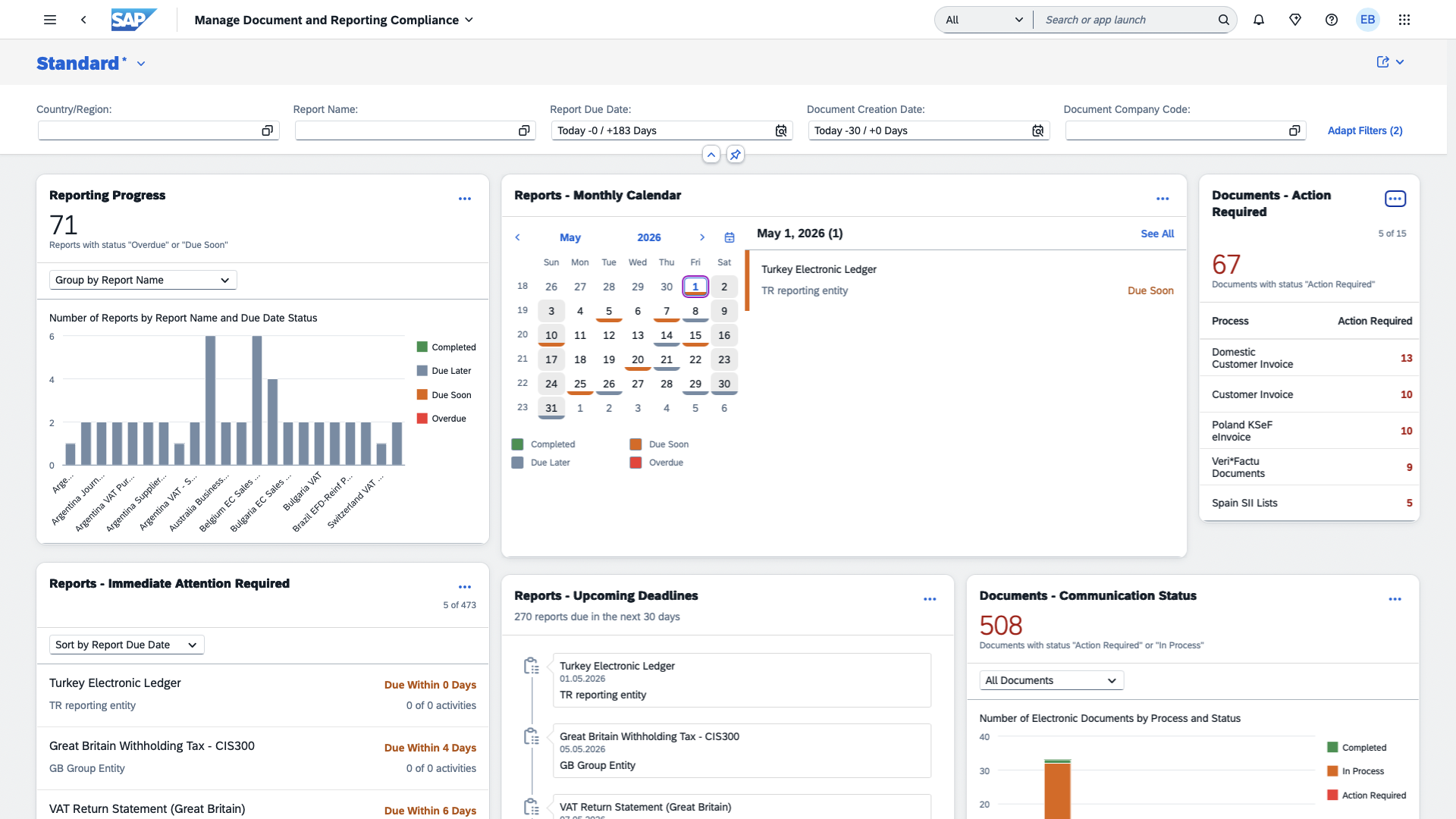The height and width of the screenshot is (819, 1456).
Task: Open Upcoming Deadlines card options menu
Action: coord(930,599)
